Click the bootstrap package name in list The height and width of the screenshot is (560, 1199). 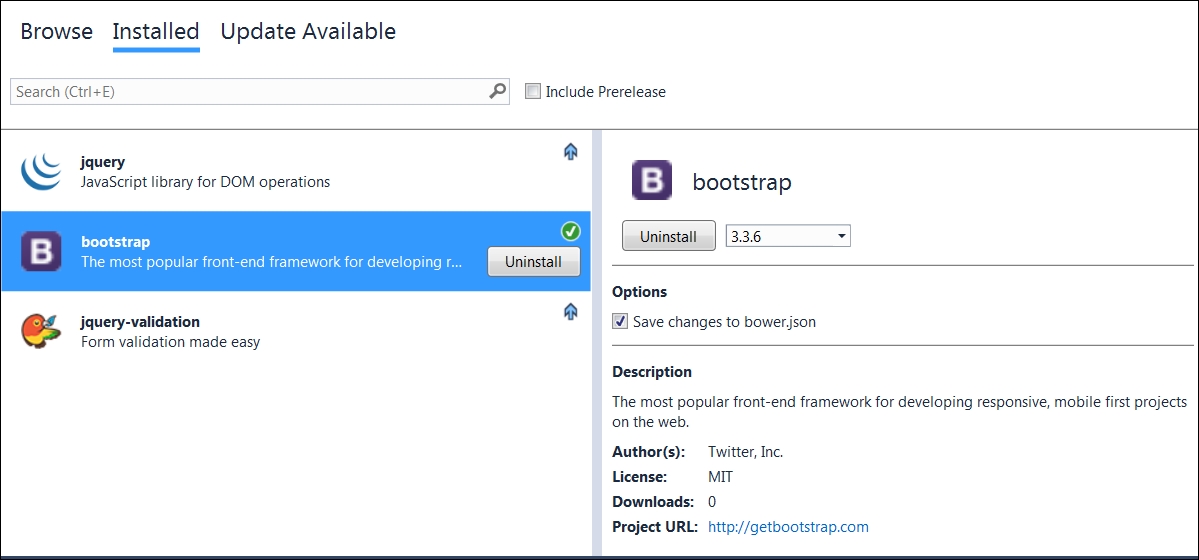[115, 242]
